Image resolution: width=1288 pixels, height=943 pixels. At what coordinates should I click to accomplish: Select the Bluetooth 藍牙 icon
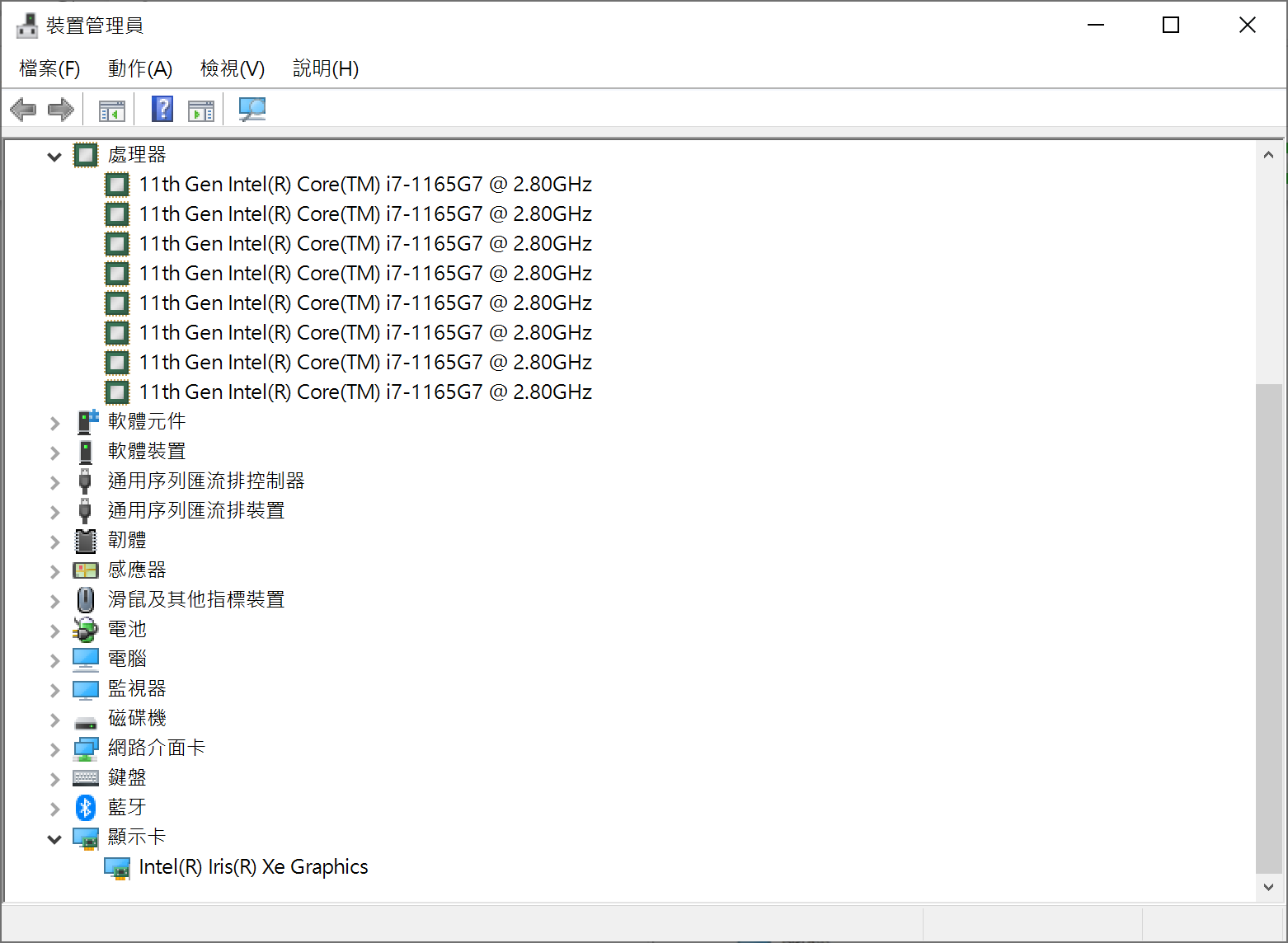click(x=86, y=807)
